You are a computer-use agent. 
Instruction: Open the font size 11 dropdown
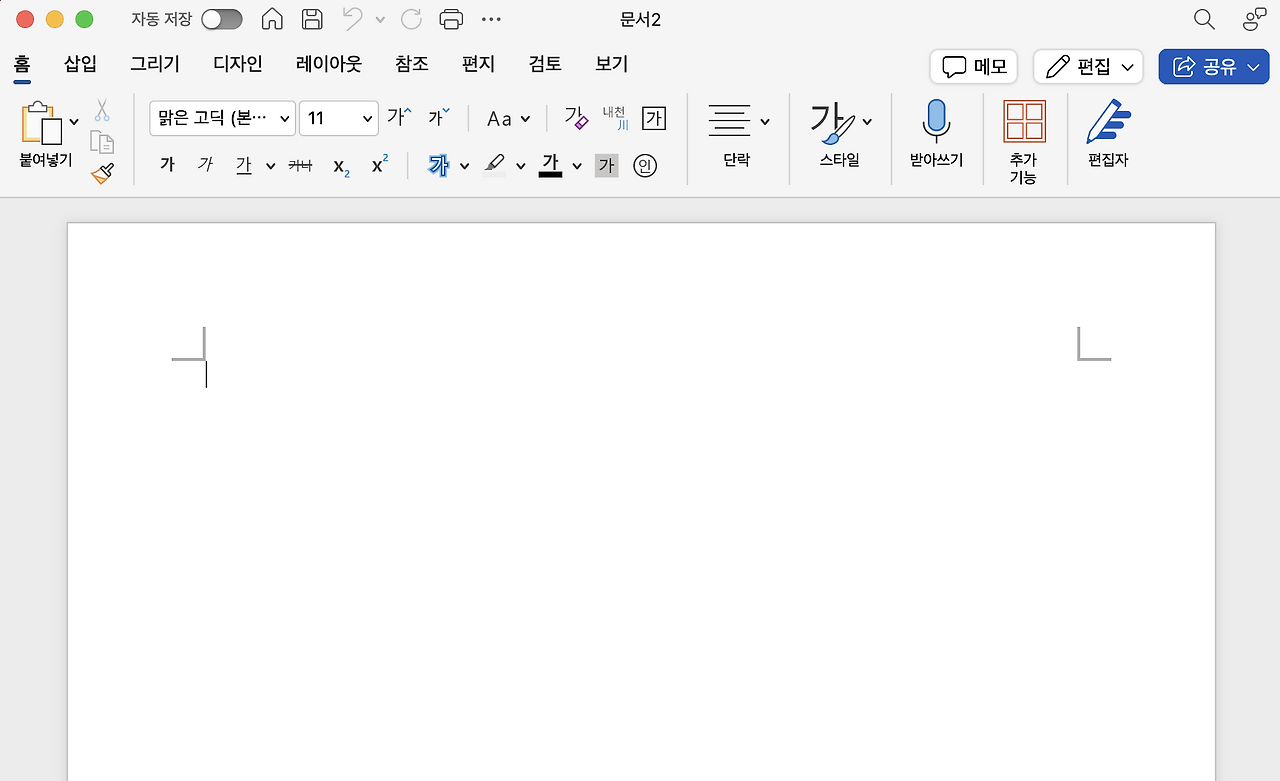[339, 118]
